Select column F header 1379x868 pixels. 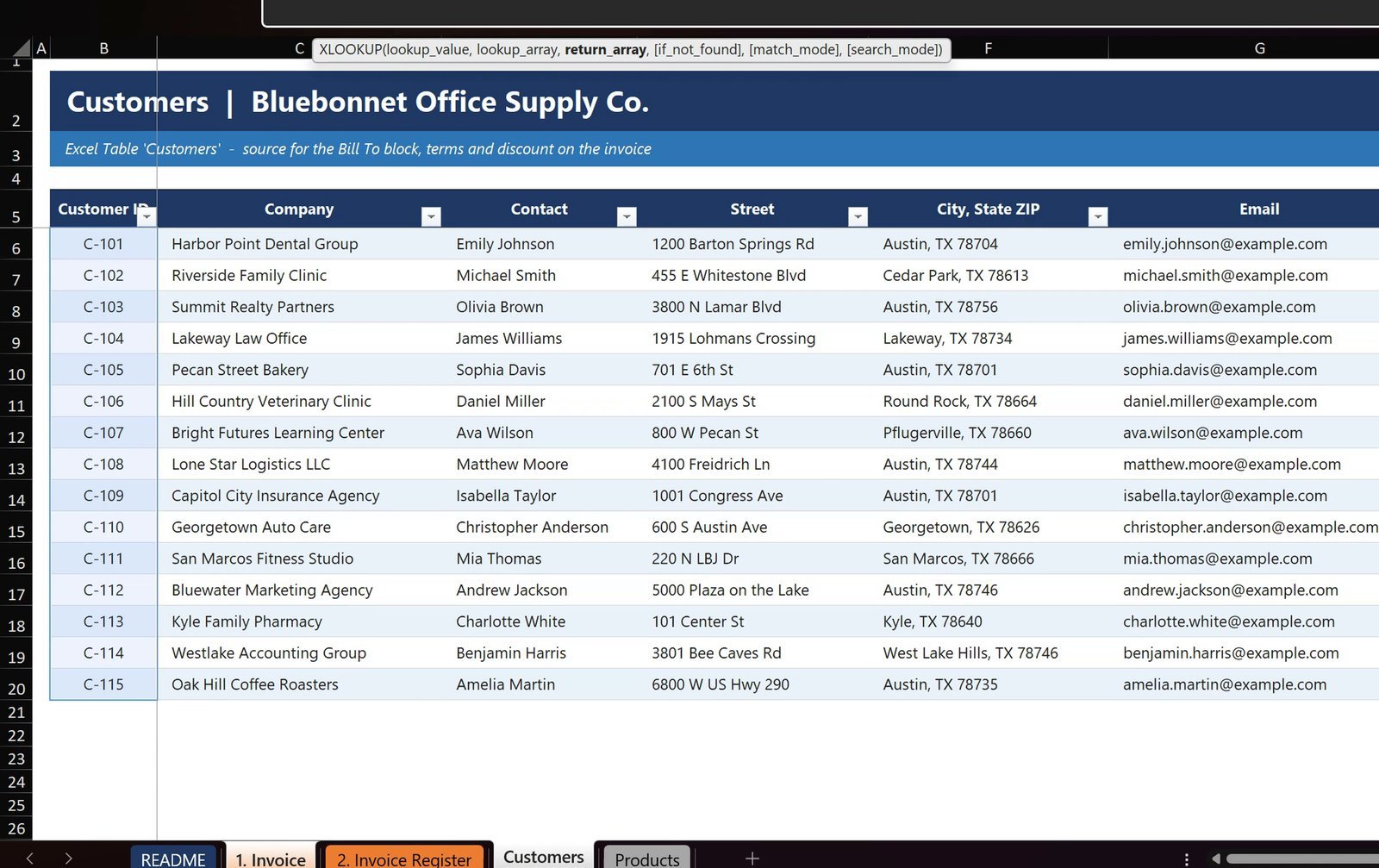pyautogui.click(x=988, y=48)
